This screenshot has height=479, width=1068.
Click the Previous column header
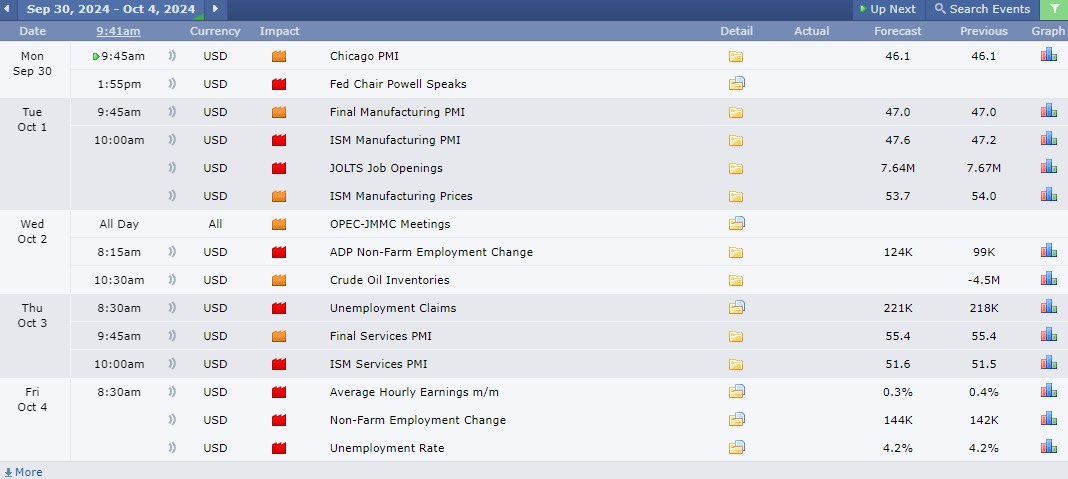coord(984,31)
